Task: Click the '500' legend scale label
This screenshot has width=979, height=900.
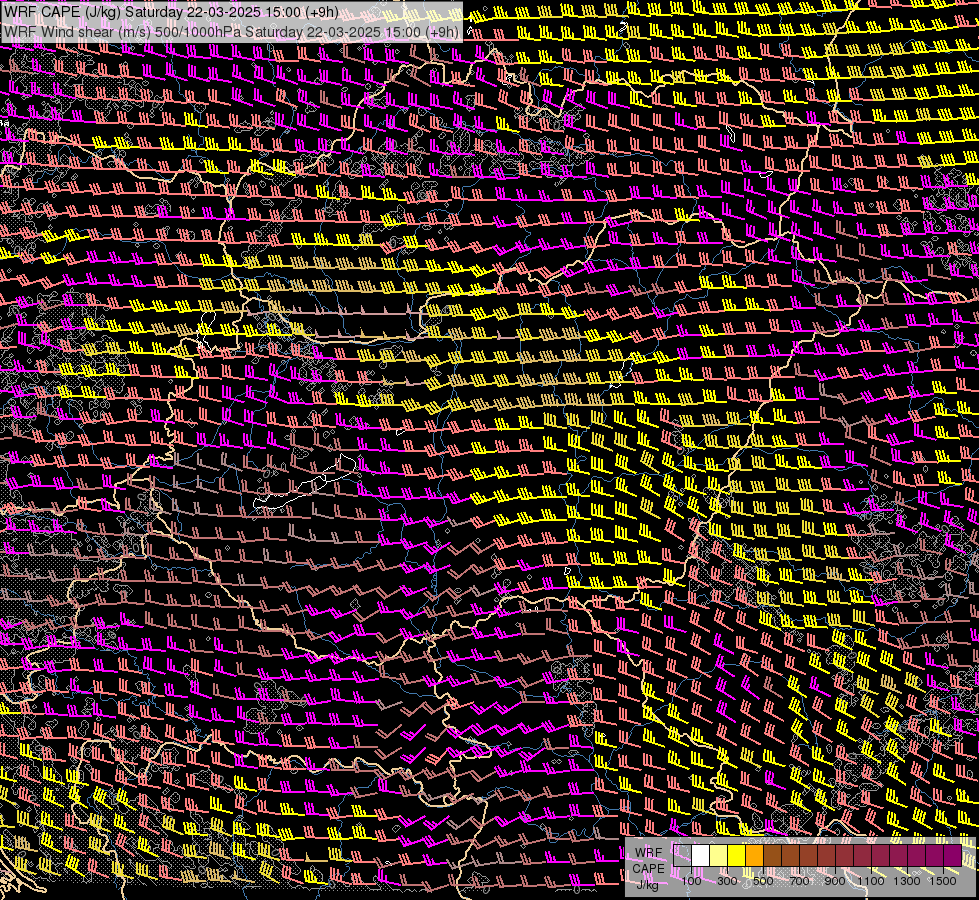Action: [763, 881]
